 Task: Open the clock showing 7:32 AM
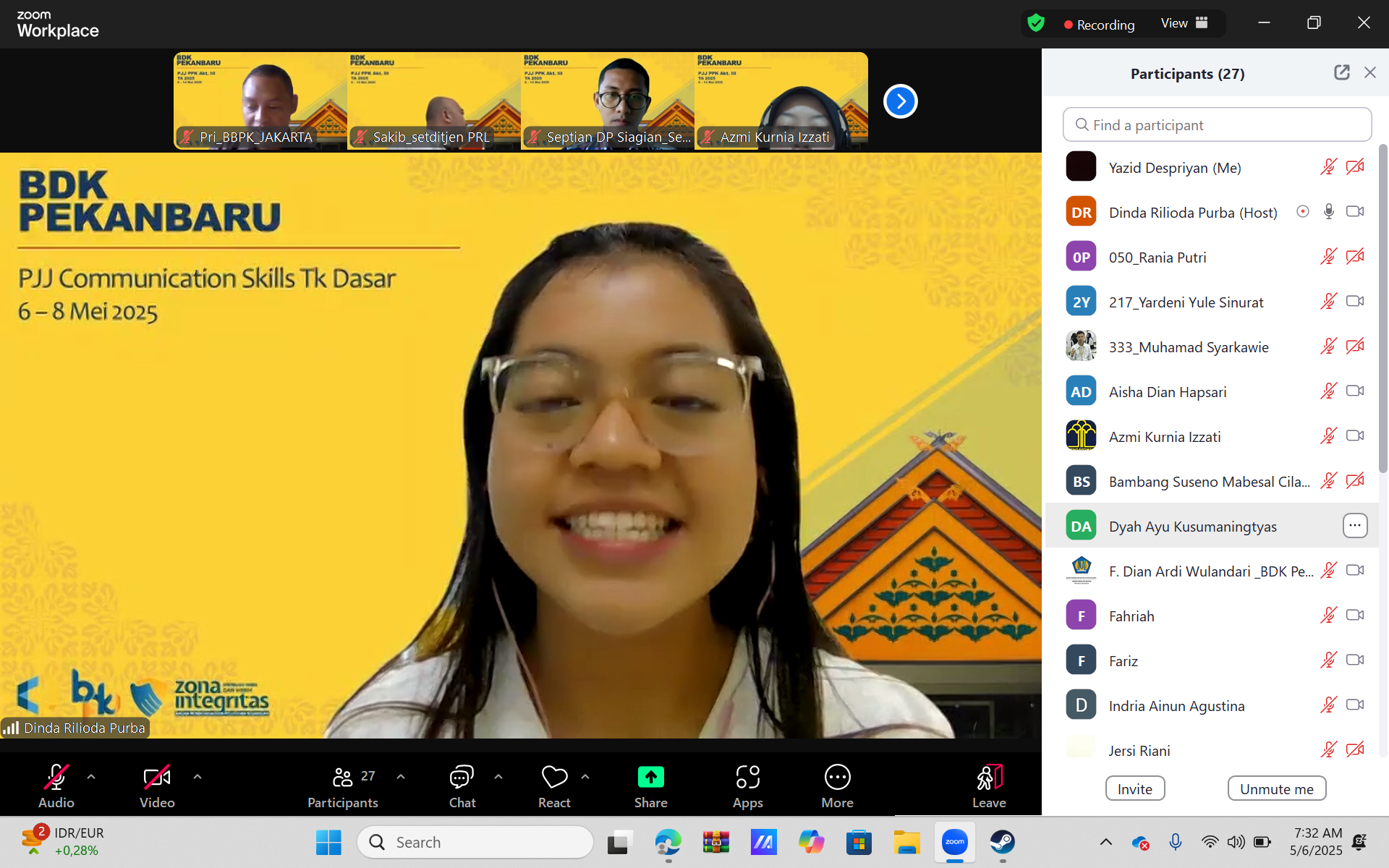pos(1317,842)
